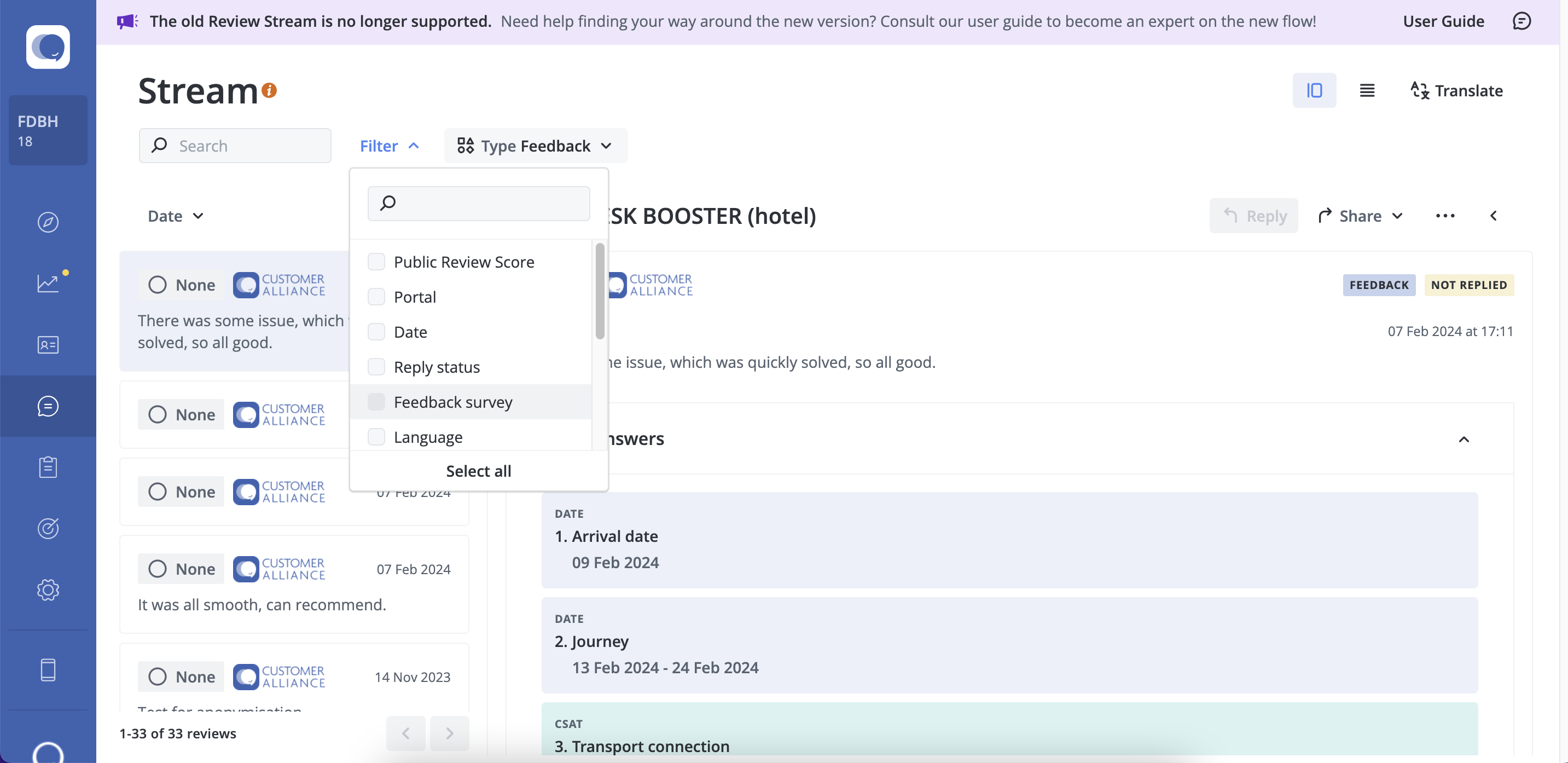This screenshot has height=763, width=1568.
Task: Open the Share dropdown
Action: tap(1361, 216)
